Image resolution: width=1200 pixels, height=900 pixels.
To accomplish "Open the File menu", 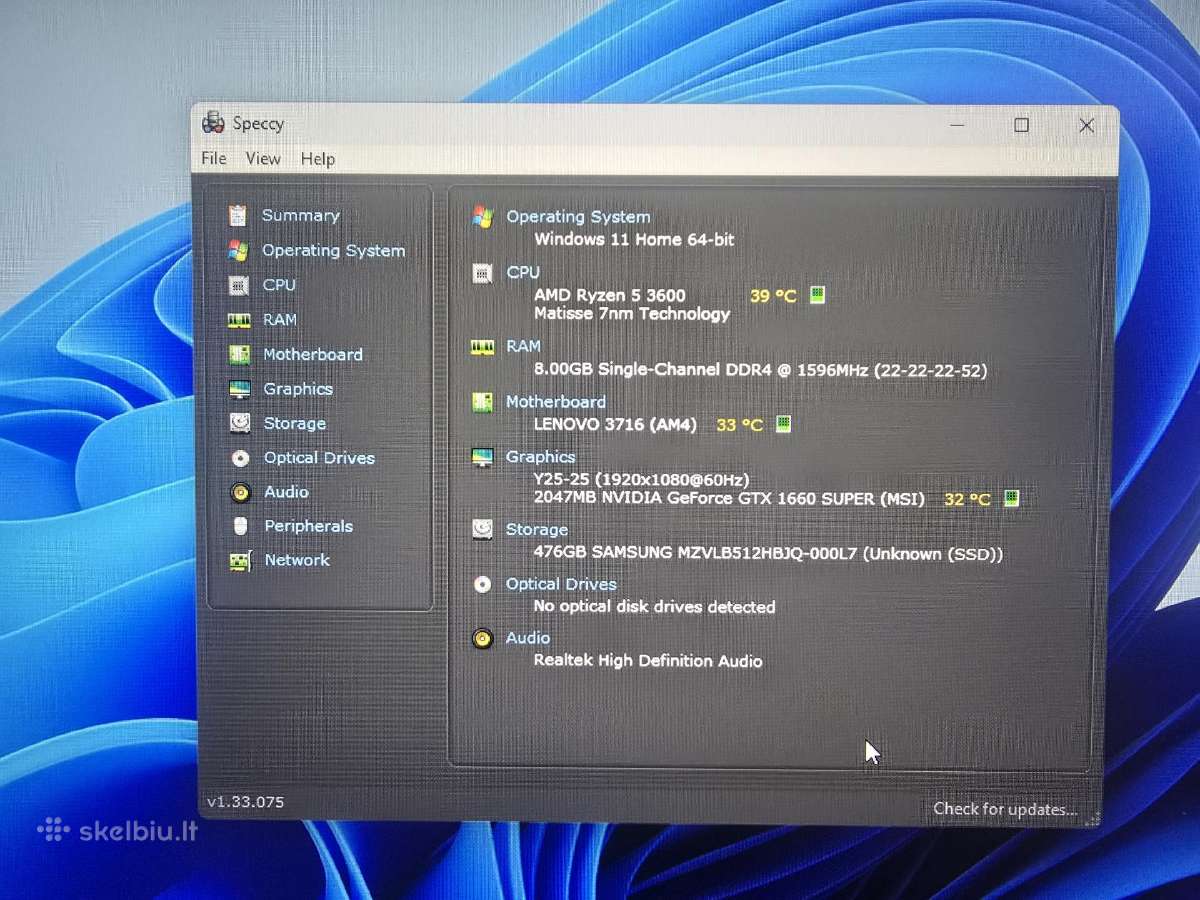I will (214, 158).
